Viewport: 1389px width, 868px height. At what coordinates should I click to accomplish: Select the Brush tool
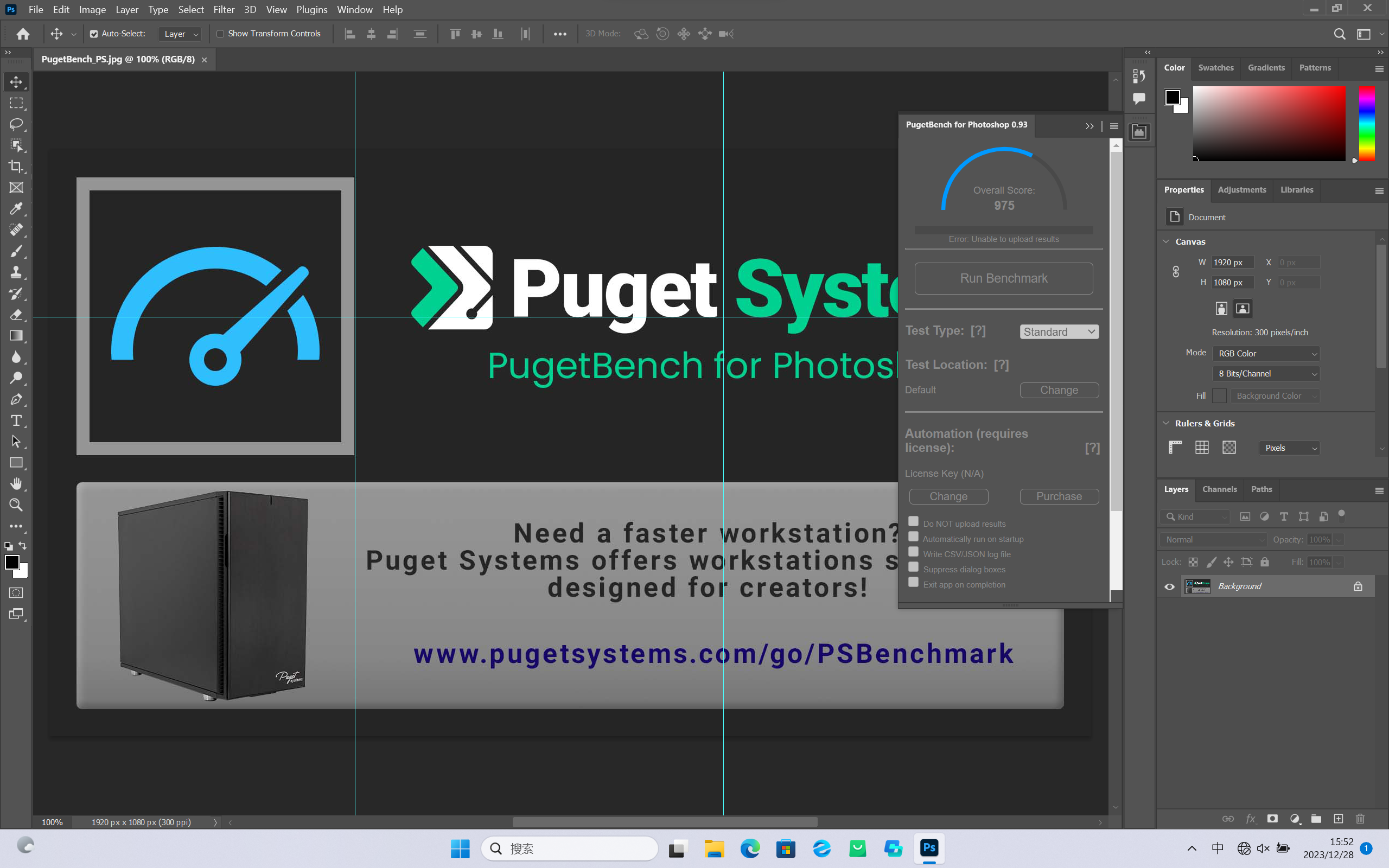point(16,251)
